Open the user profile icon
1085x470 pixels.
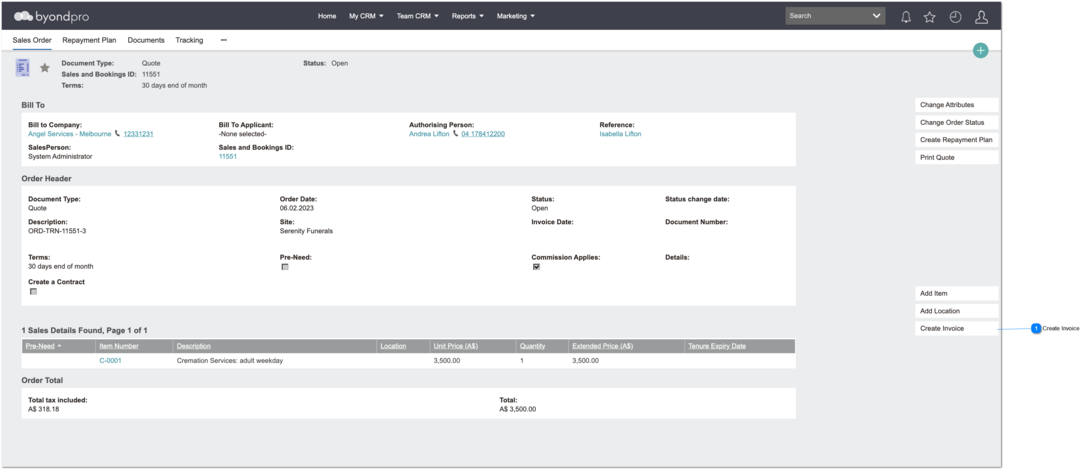[x=981, y=17]
